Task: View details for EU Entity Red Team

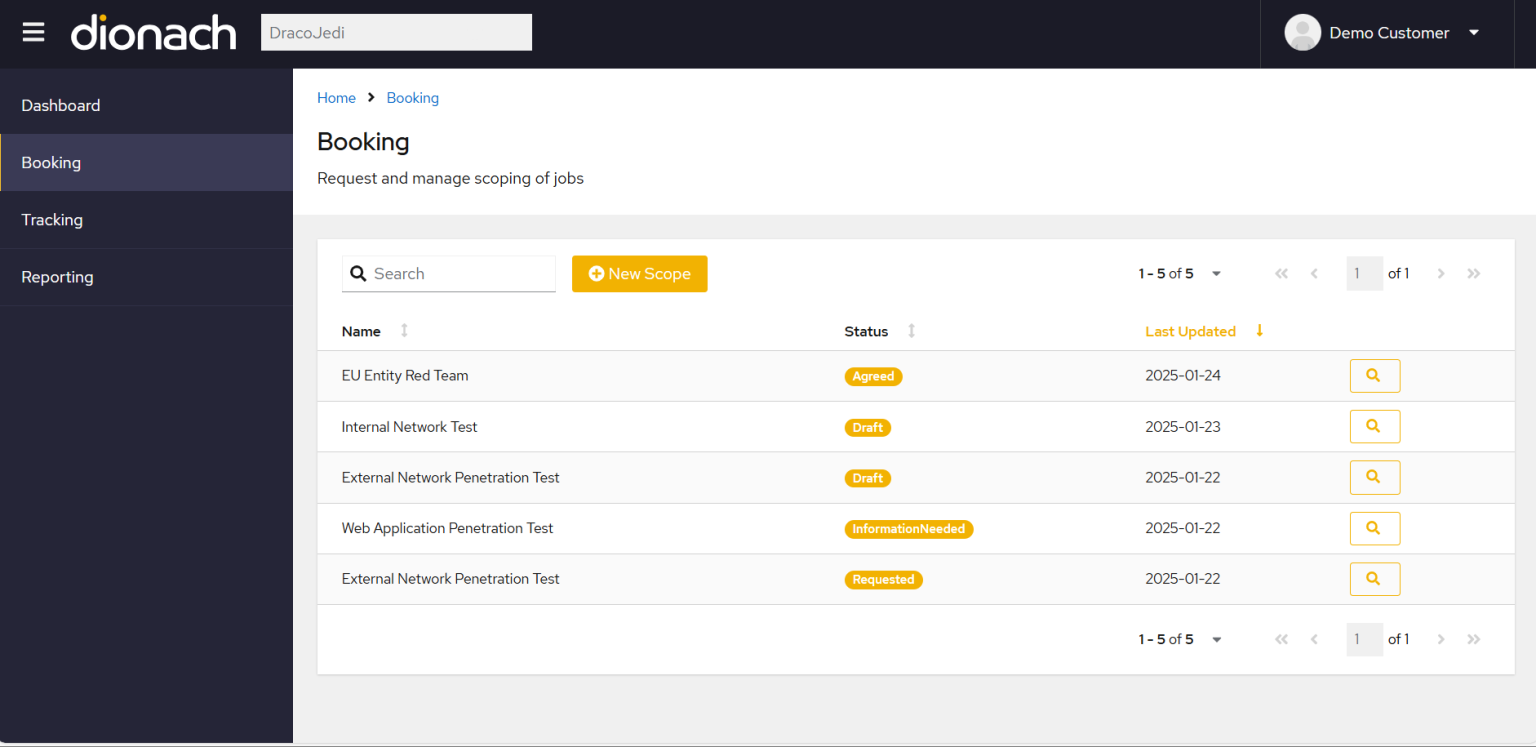Action: pyautogui.click(x=1374, y=376)
